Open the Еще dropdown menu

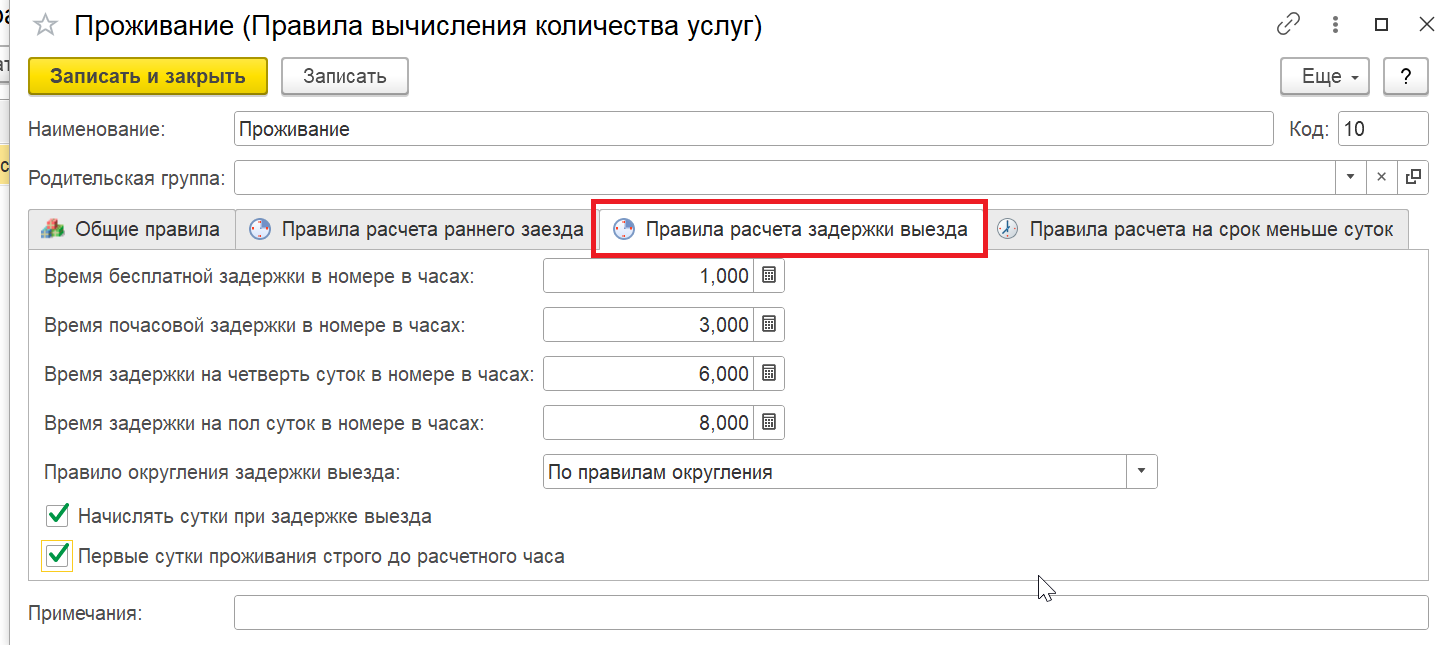1325,77
